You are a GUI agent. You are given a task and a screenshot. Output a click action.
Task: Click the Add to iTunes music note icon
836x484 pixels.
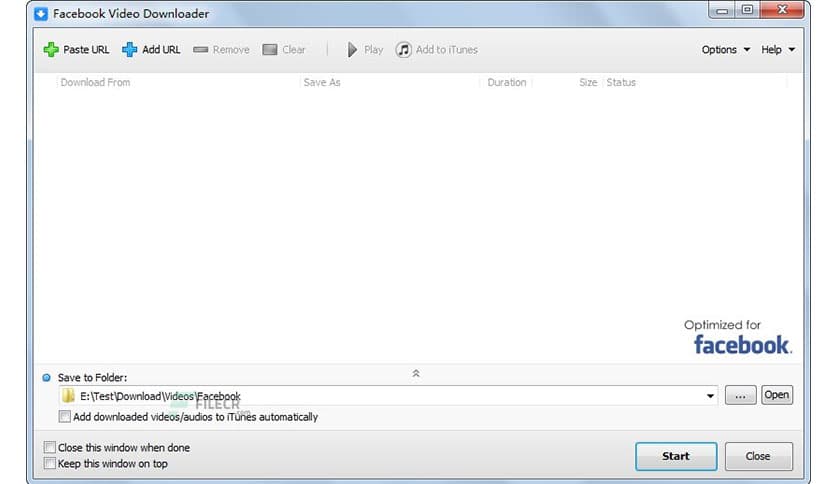404,50
